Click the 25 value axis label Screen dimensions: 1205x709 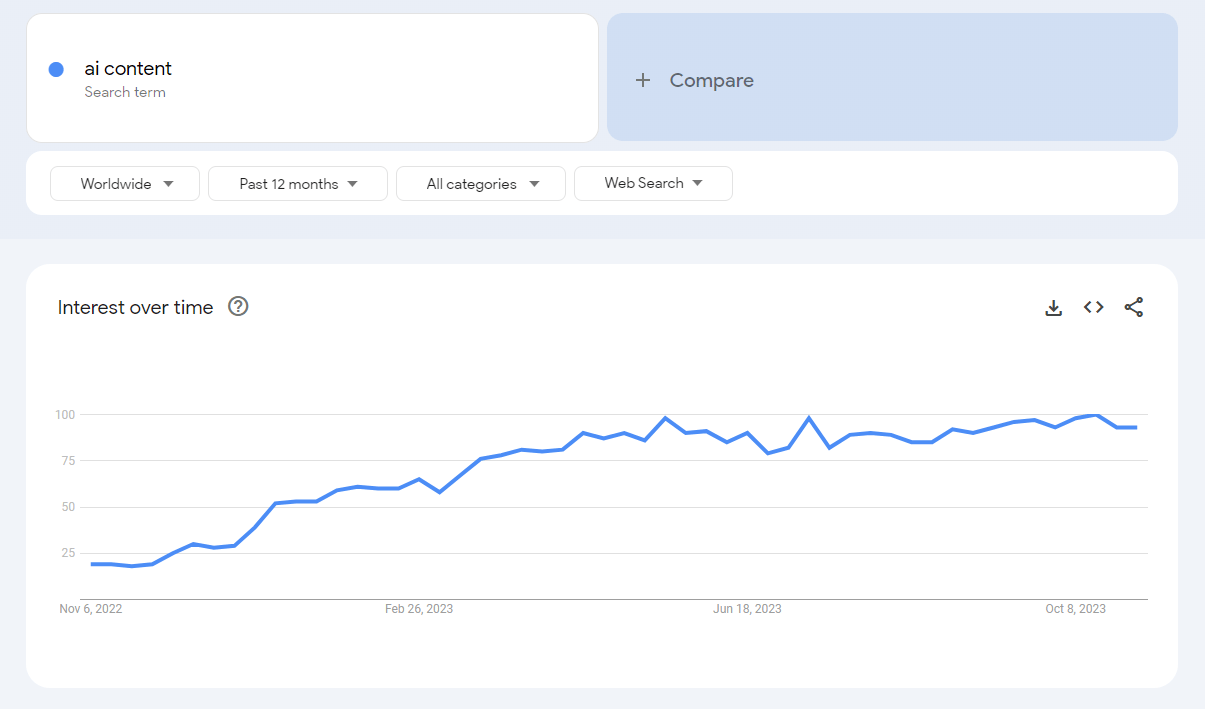click(x=69, y=553)
